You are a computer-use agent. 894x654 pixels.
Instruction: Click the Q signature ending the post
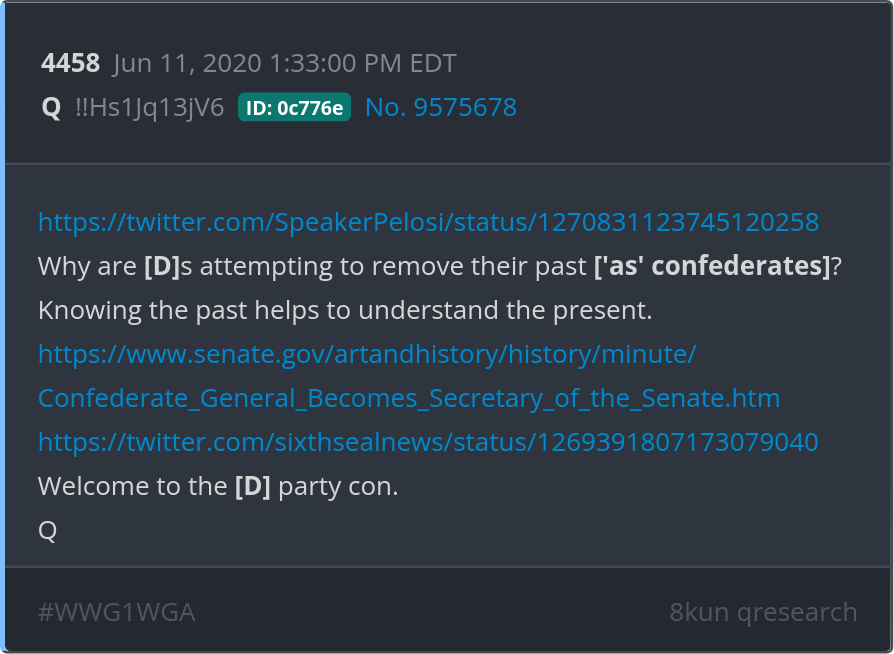click(x=47, y=531)
